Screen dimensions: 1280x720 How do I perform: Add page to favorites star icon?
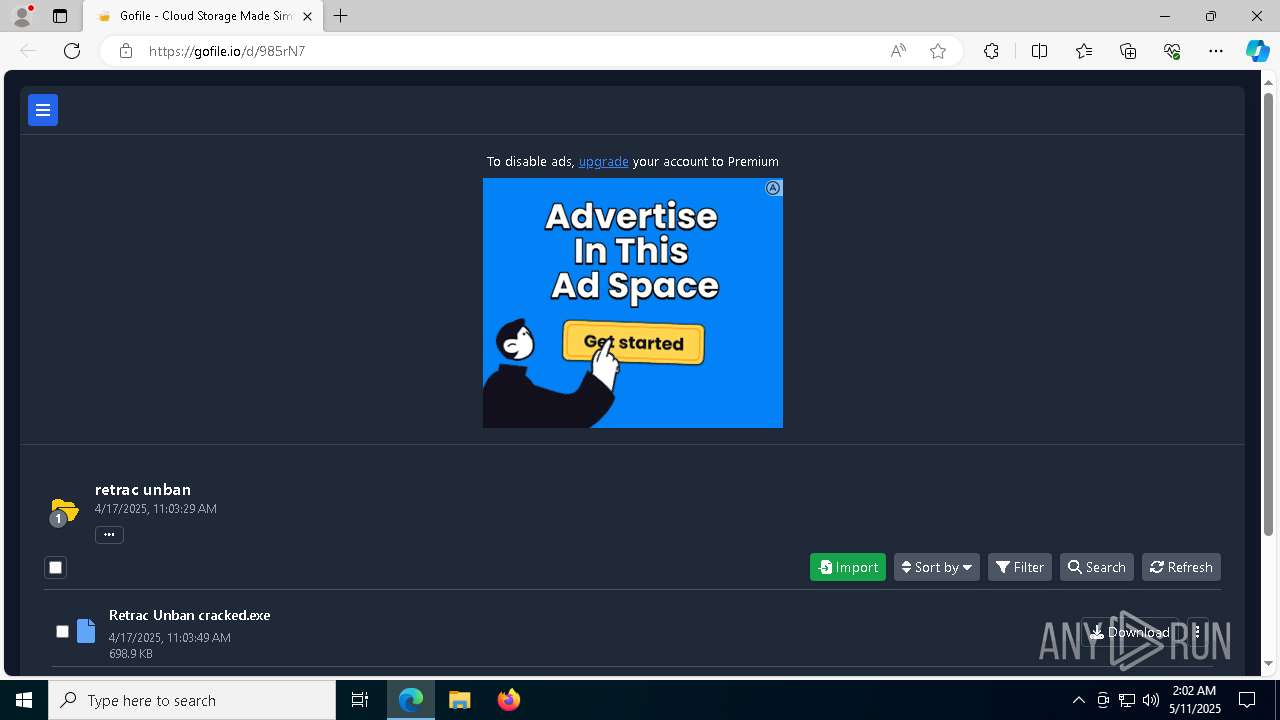pos(938,51)
